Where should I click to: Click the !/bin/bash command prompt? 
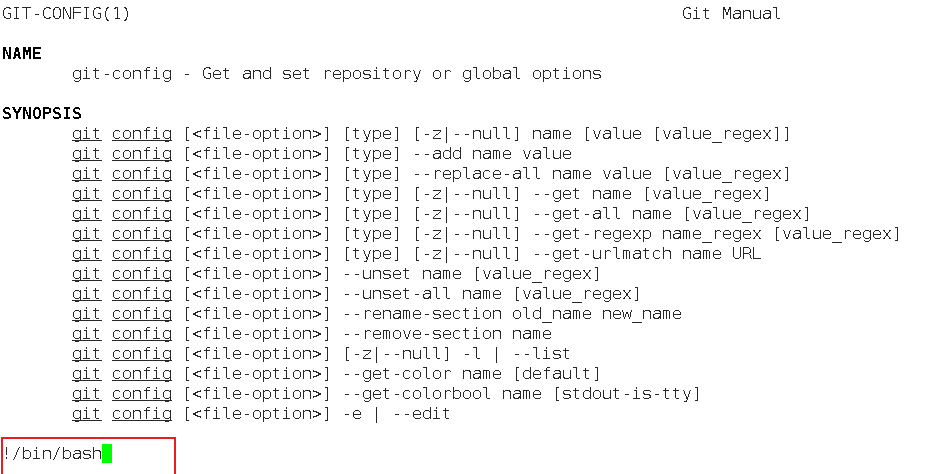click(x=52, y=453)
